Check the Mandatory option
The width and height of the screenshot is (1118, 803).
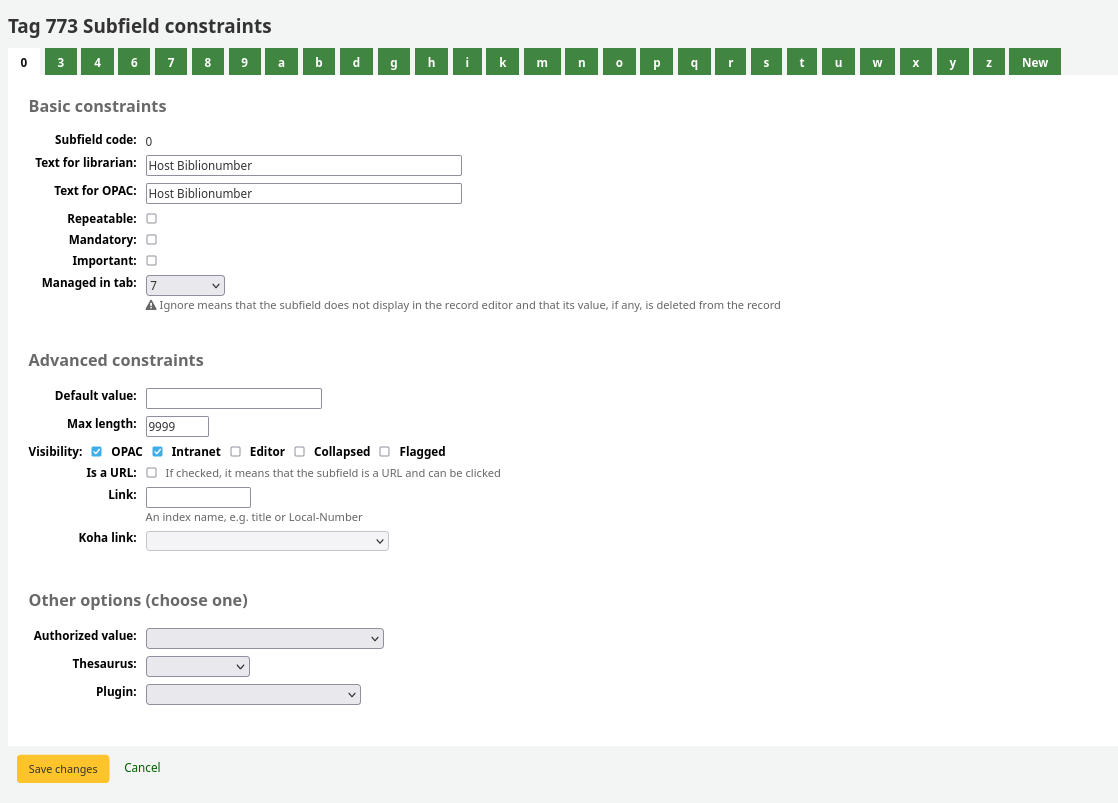click(152, 240)
